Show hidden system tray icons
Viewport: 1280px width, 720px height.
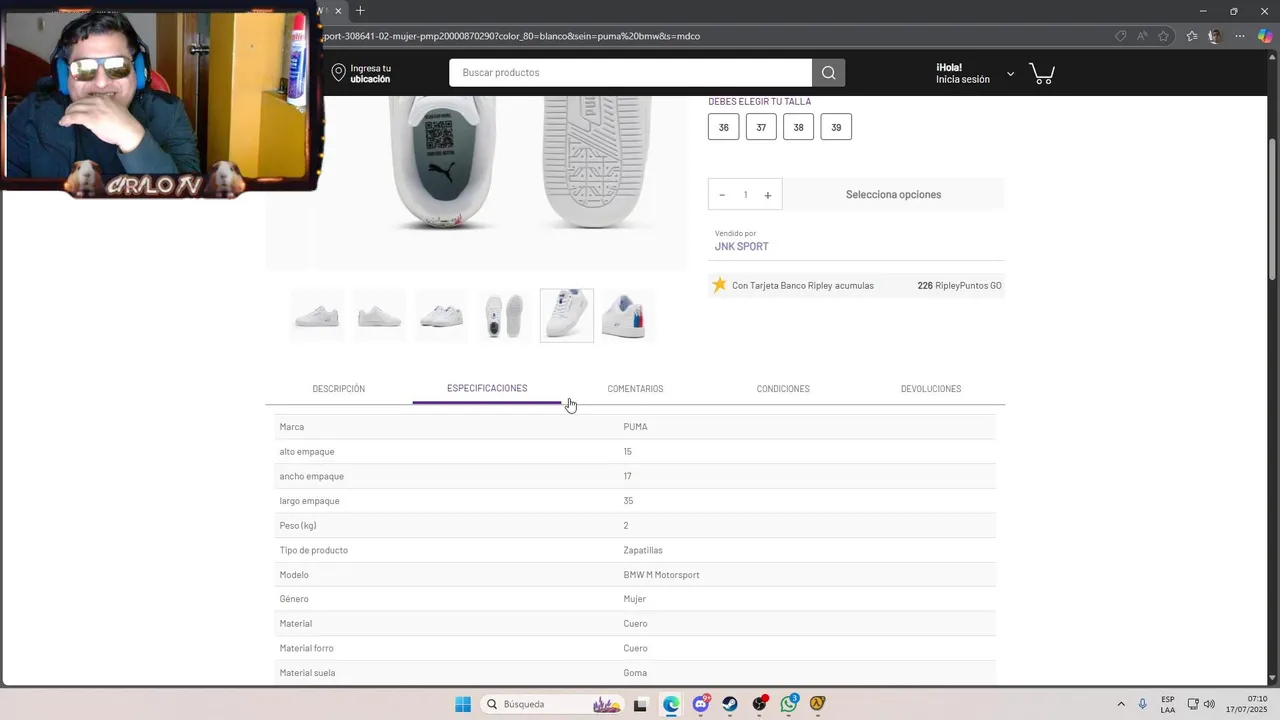[1120, 704]
